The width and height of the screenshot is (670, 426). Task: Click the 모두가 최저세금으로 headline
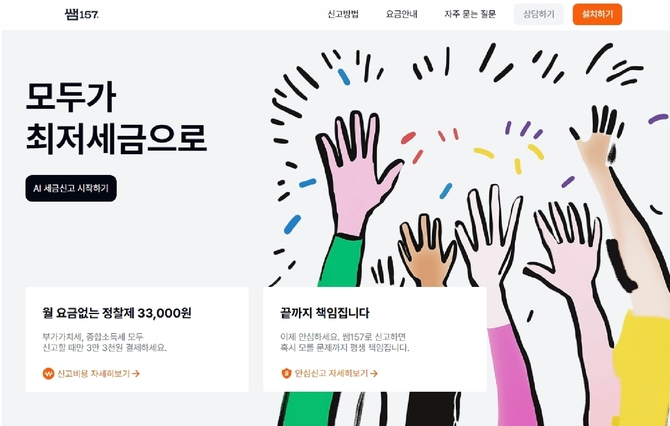(116, 118)
